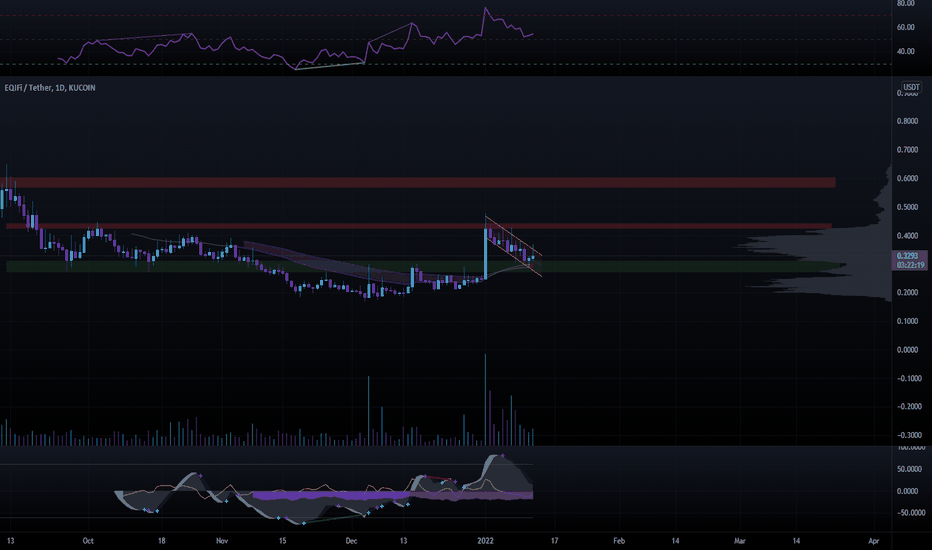Click the 17 date label on time axis
This screenshot has width=932, height=550.
(555, 540)
